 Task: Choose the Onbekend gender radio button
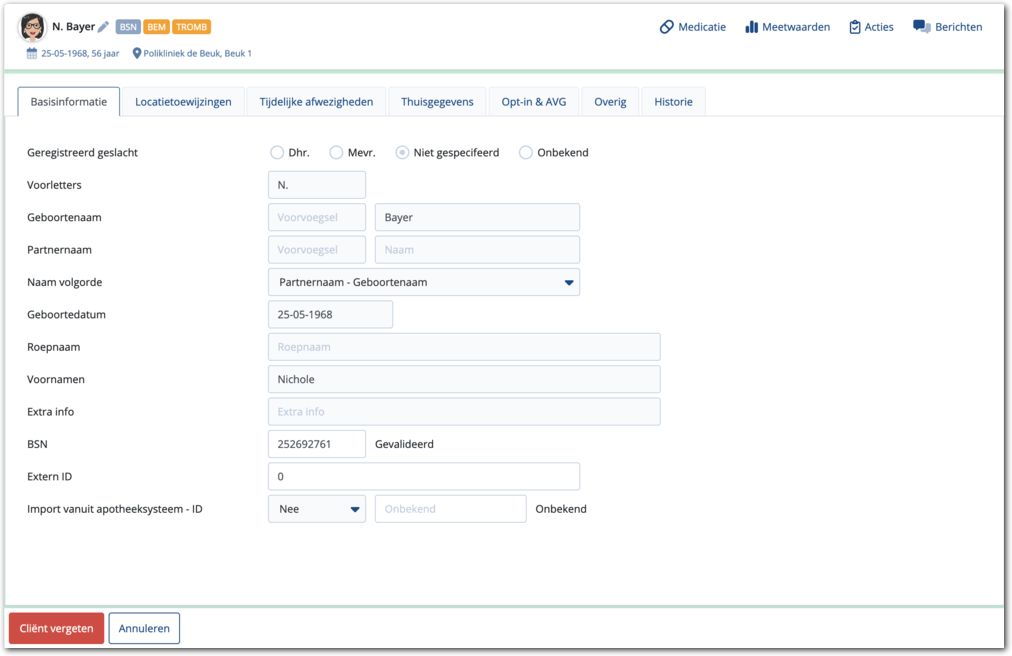tap(526, 153)
